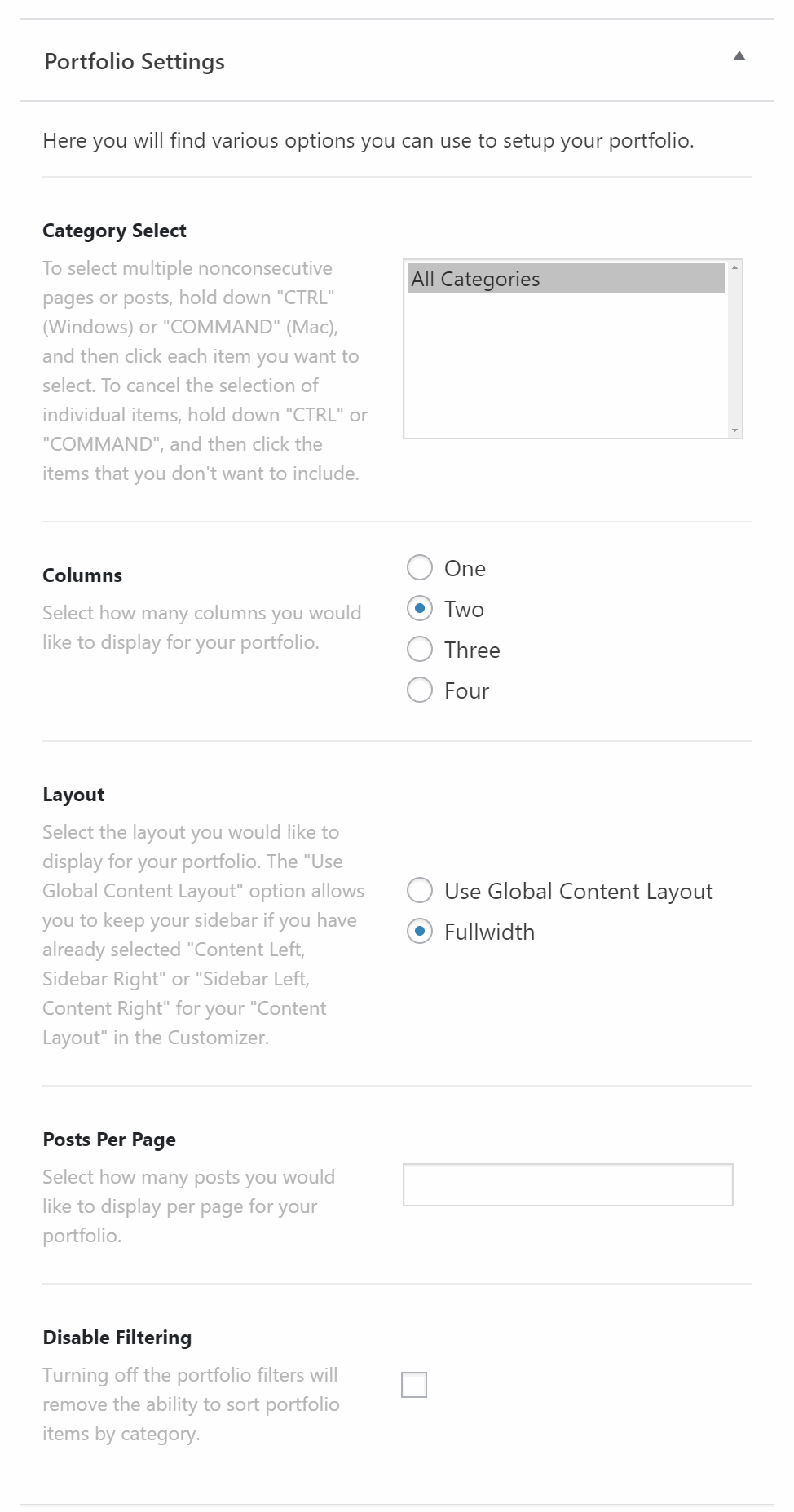Choose the Fullwidth layout radio button
The width and height of the screenshot is (794, 1512).
point(420,931)
